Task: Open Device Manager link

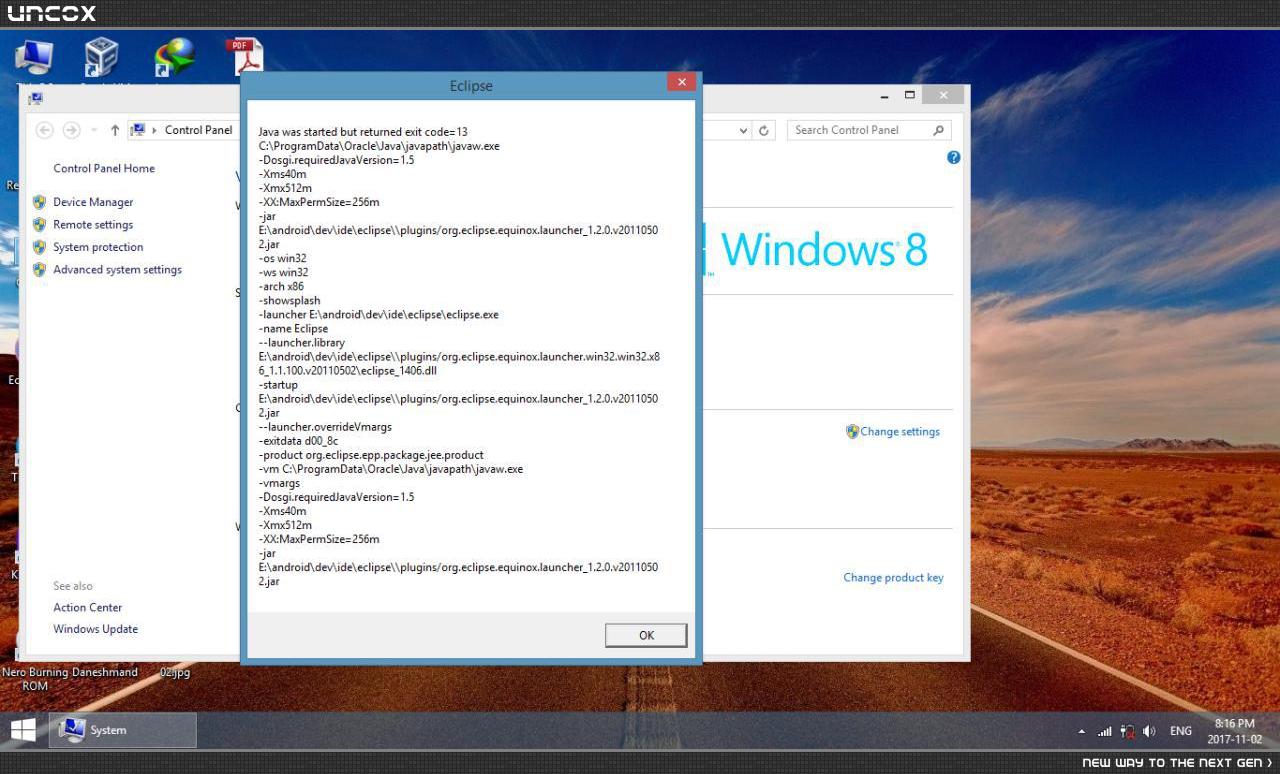Action: [93, 202]
